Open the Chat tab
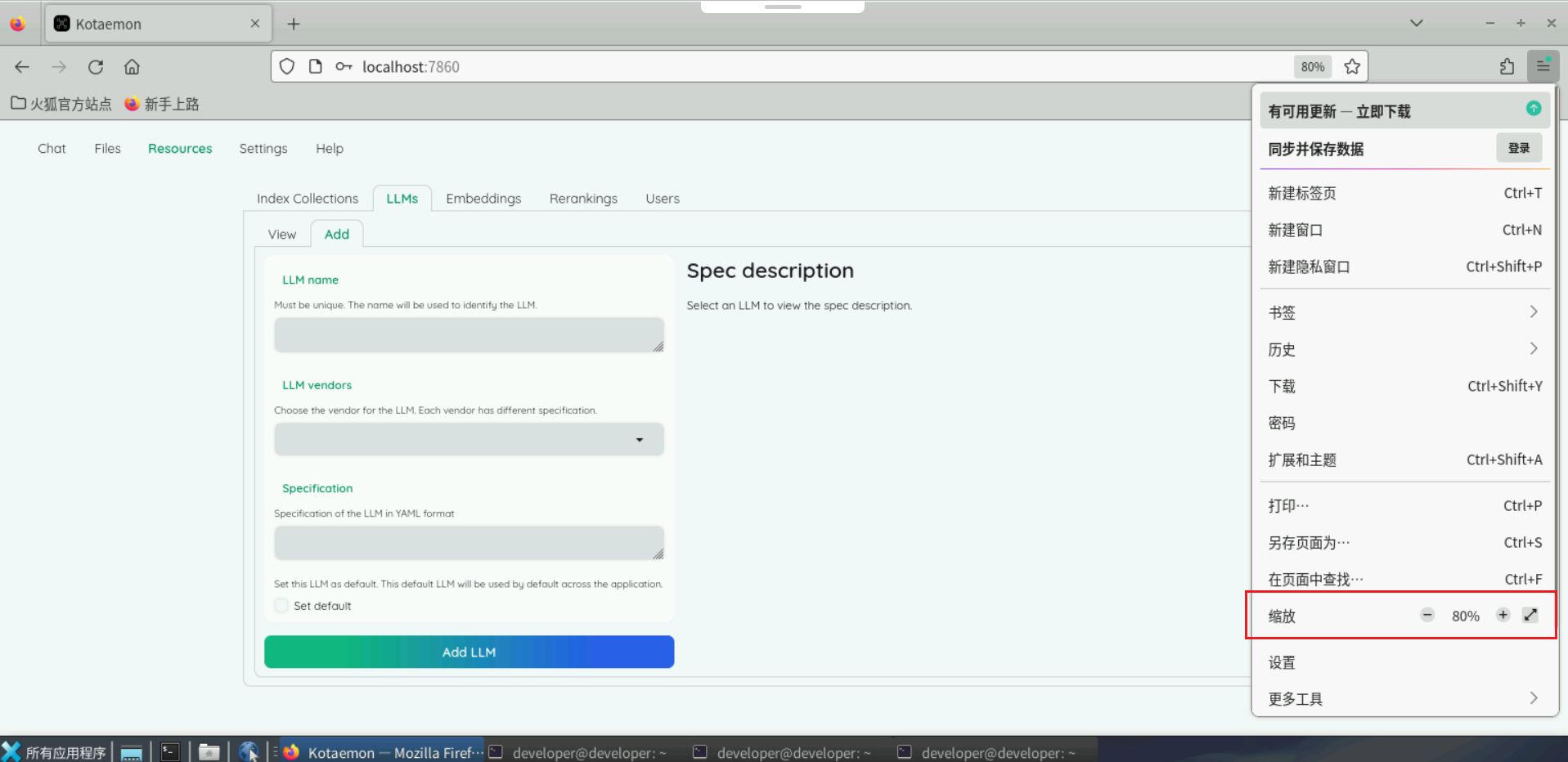 (x=52, y=149)
